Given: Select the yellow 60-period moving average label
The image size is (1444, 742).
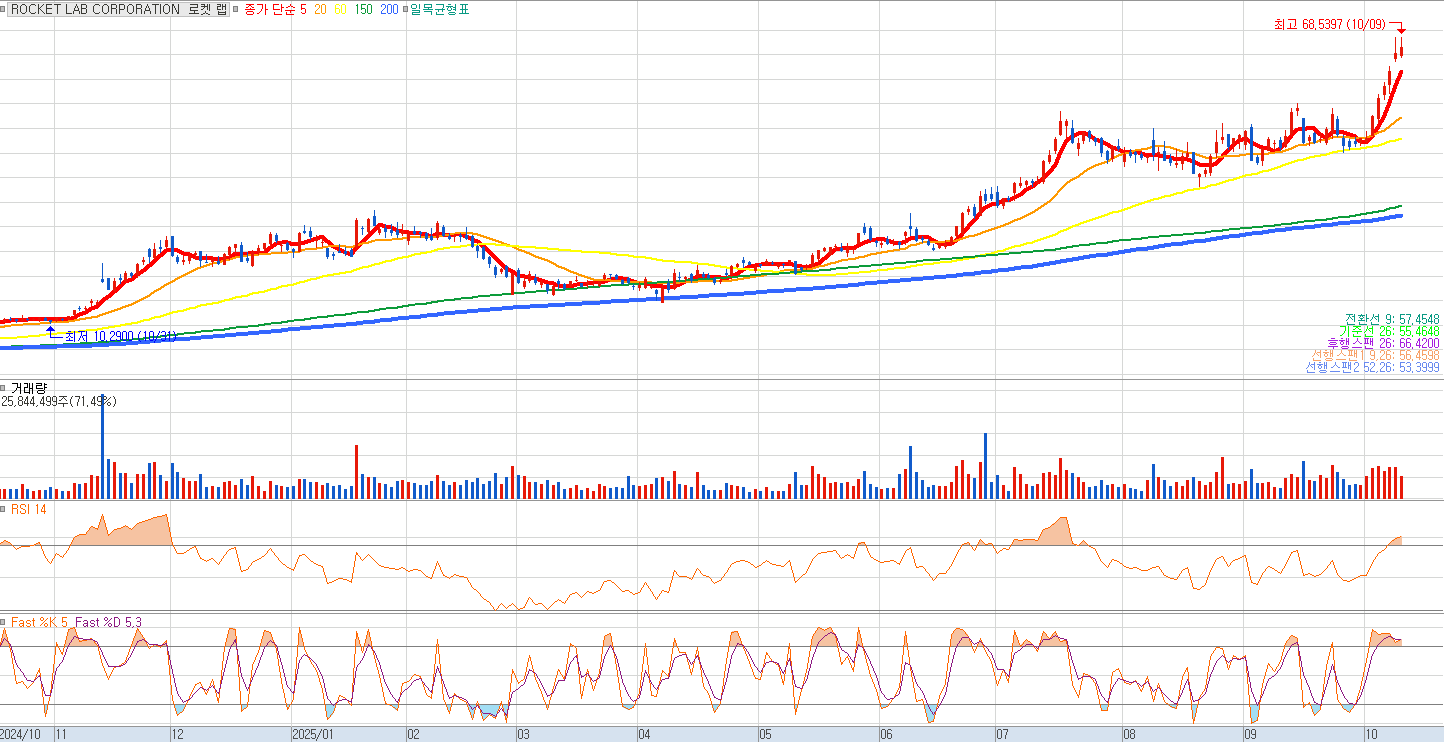Looking at the screenshot, I should (340, 9).
